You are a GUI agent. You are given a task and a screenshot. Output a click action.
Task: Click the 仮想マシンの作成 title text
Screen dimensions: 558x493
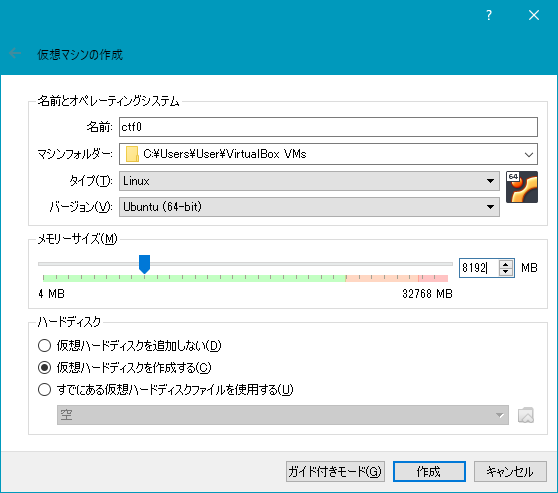pos(80,54)
